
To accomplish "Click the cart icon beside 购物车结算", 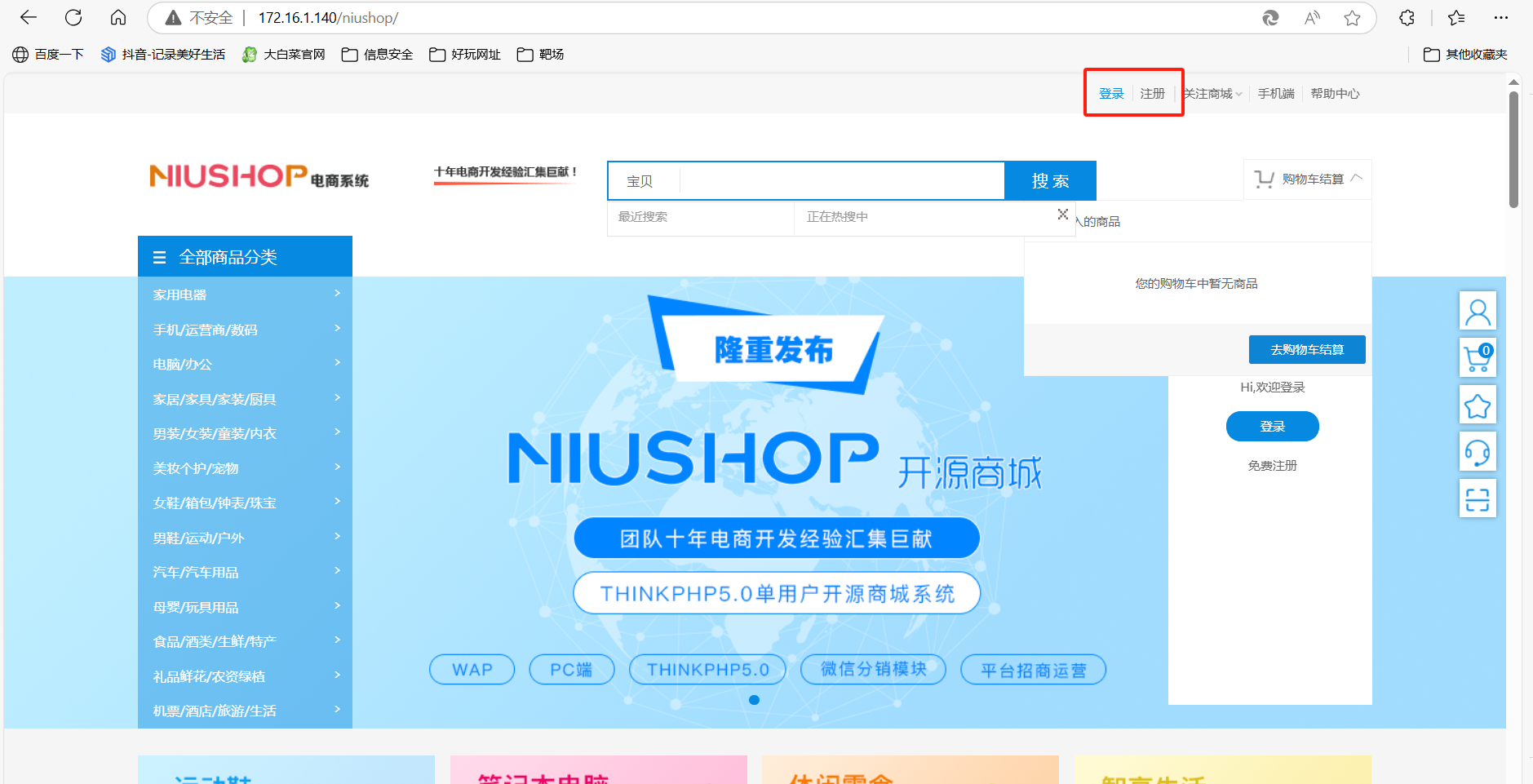I will (x=1263, y=179).
